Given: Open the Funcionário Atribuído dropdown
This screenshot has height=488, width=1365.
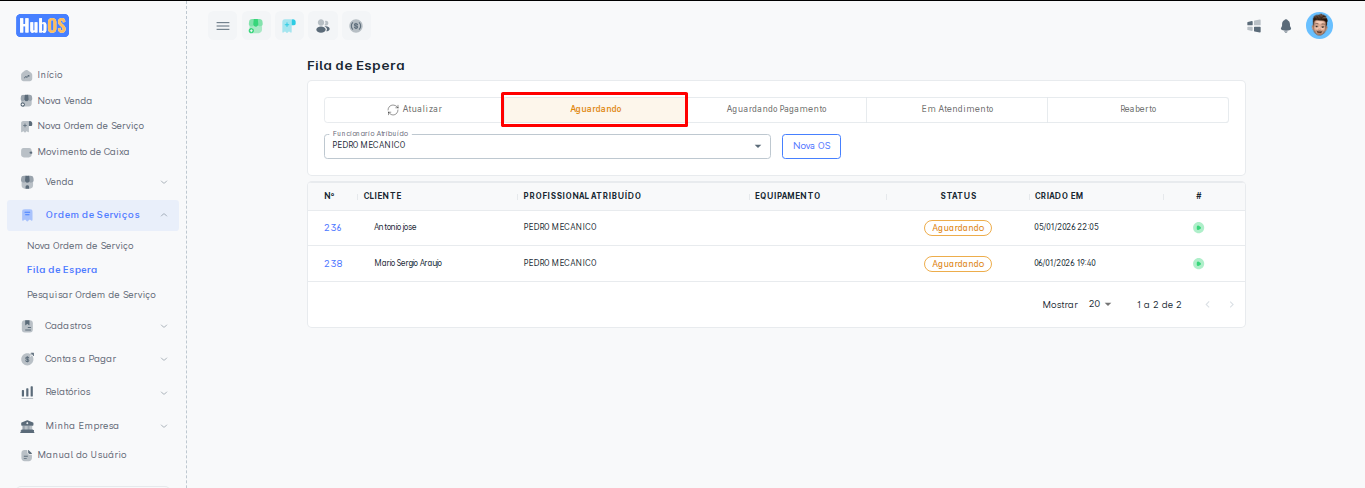Looking at the screenshot, I should point(547,146).
